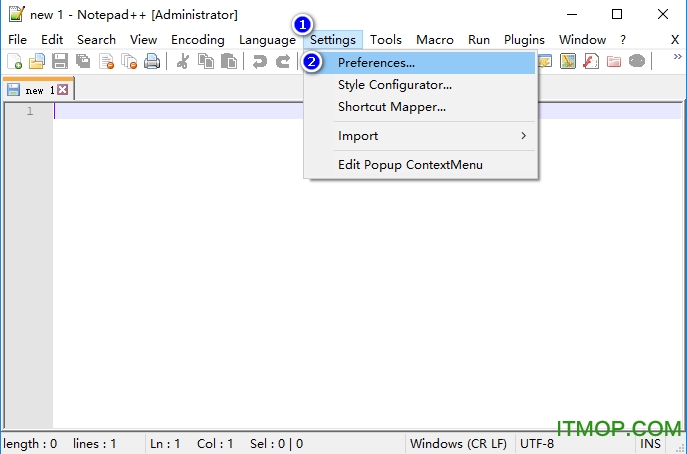The height and width of the screenshot is (454, 687).
Task: Open the Encoding menu
Action: click(198, 40)
